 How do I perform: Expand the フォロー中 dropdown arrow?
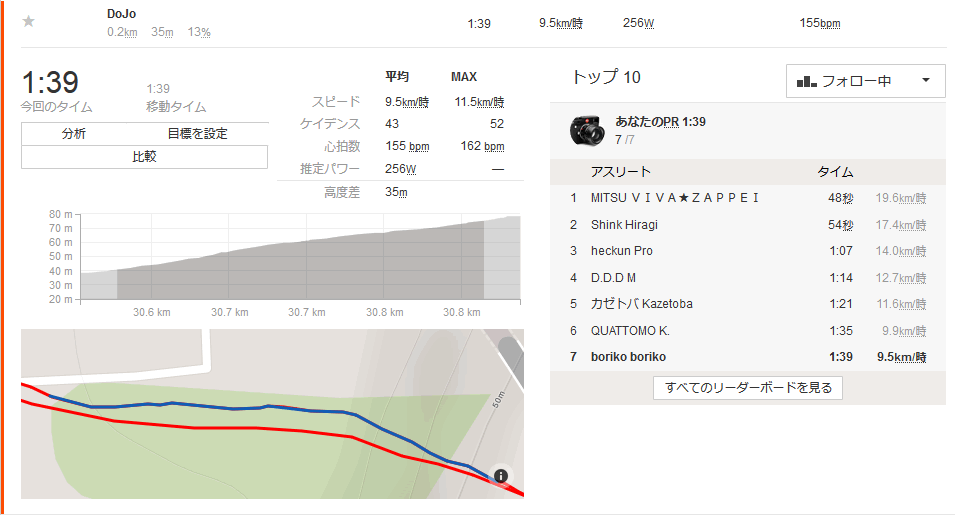[926, 80]
